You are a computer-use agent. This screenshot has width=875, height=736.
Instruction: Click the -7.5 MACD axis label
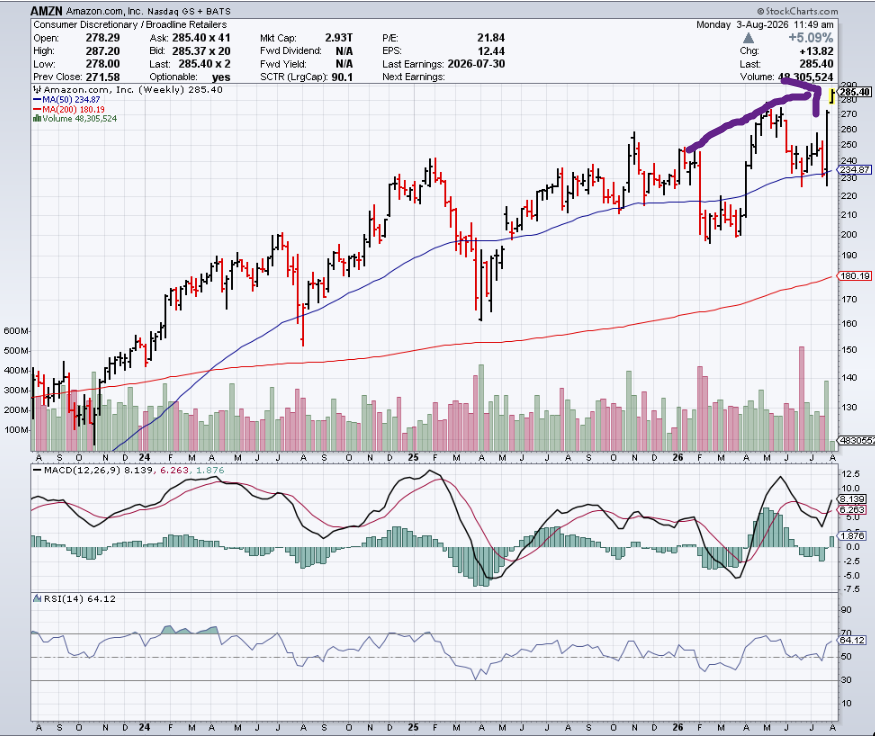pyautogui.click(x=851, y=589)
